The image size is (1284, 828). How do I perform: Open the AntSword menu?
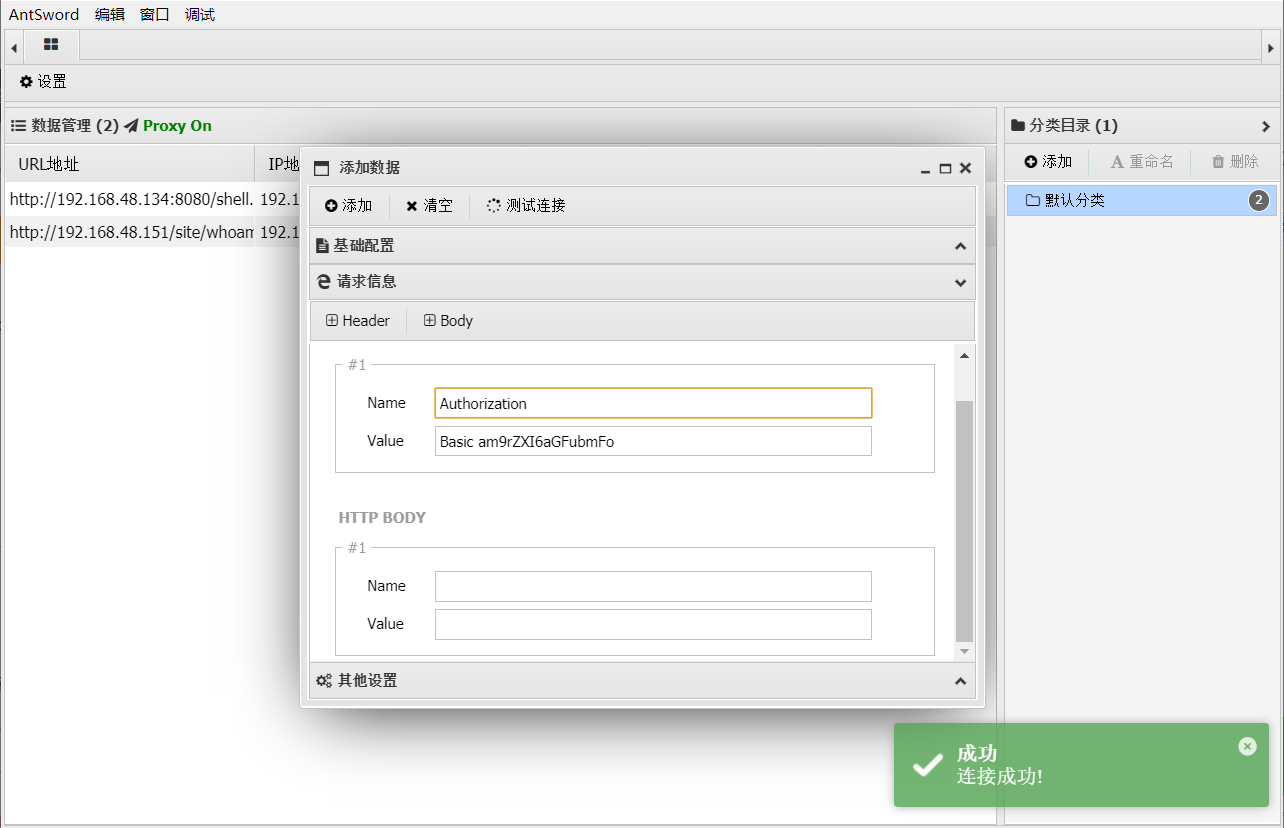(44, 14)
